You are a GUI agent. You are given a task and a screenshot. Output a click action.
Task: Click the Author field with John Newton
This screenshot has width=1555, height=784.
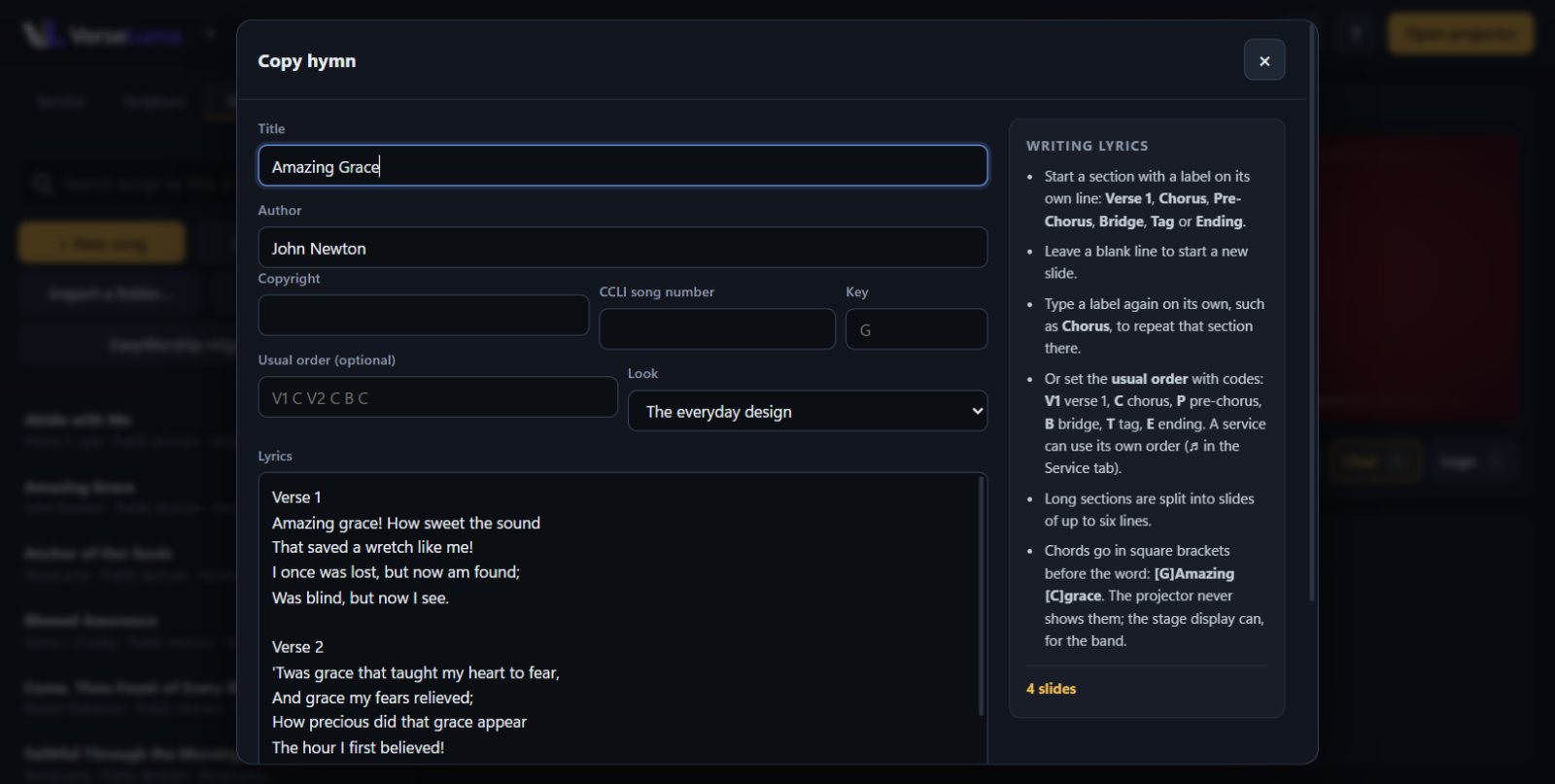(623, 248)
